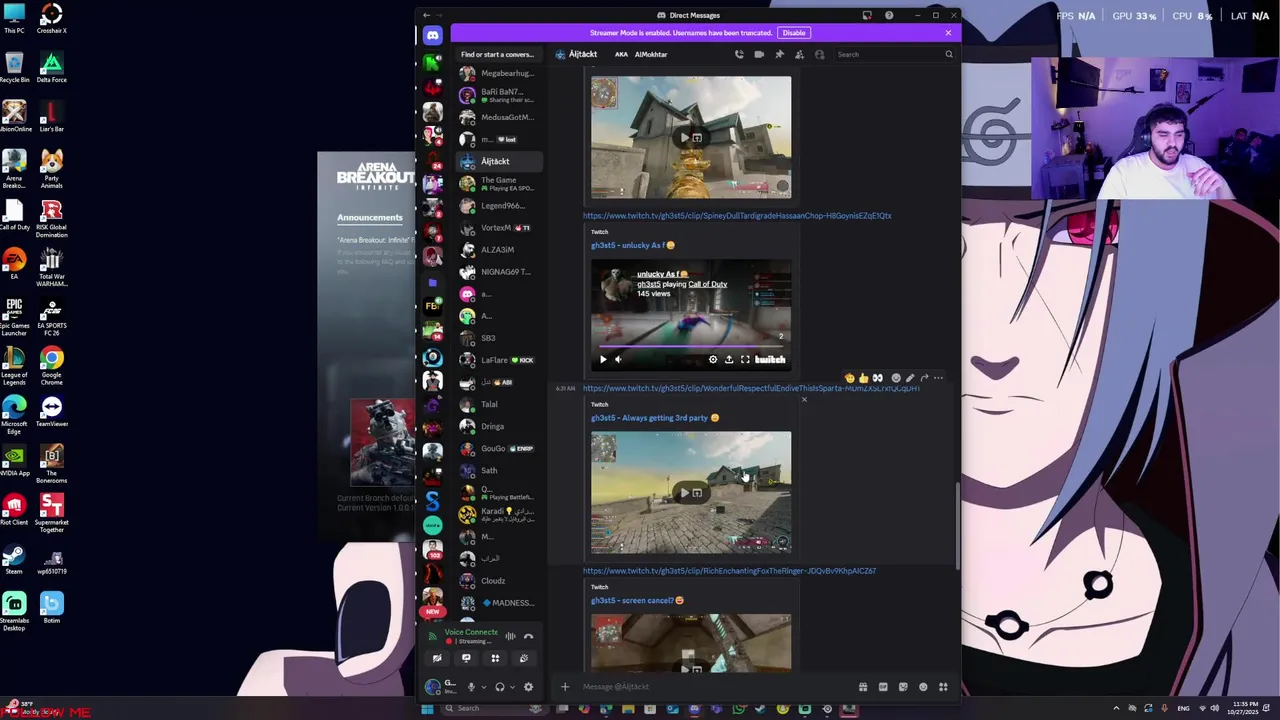Expand microphone input options arrow
Screen dimensions: 1280x720
click(x=484, y=687)
